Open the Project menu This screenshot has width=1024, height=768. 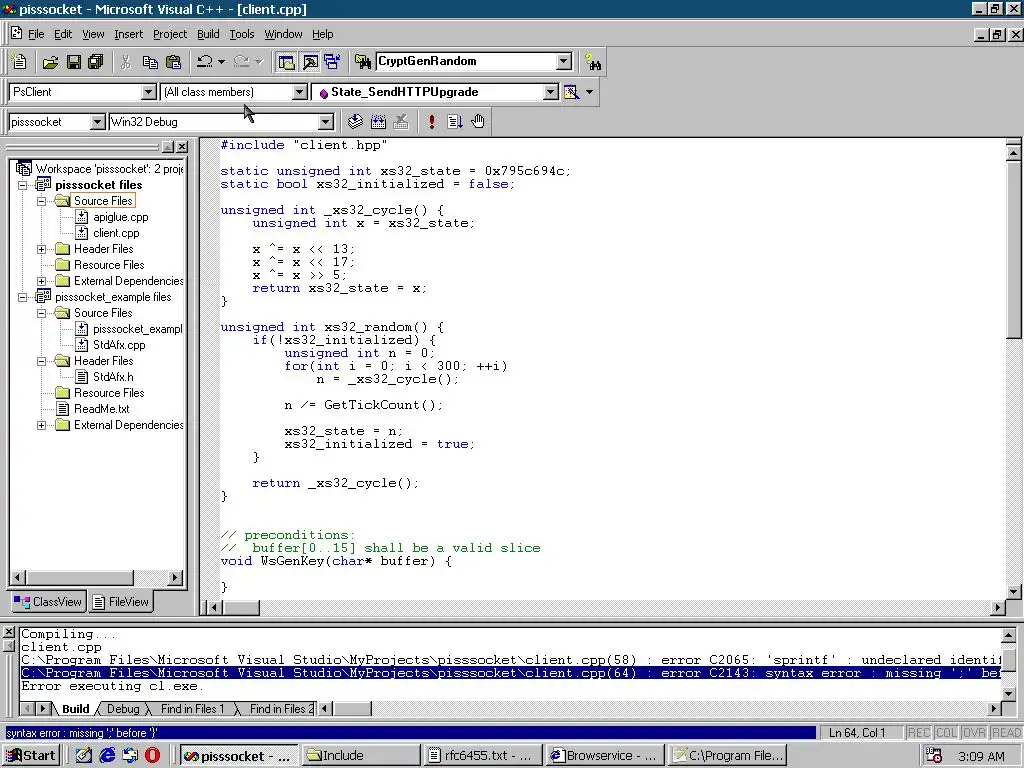point(170,34)
